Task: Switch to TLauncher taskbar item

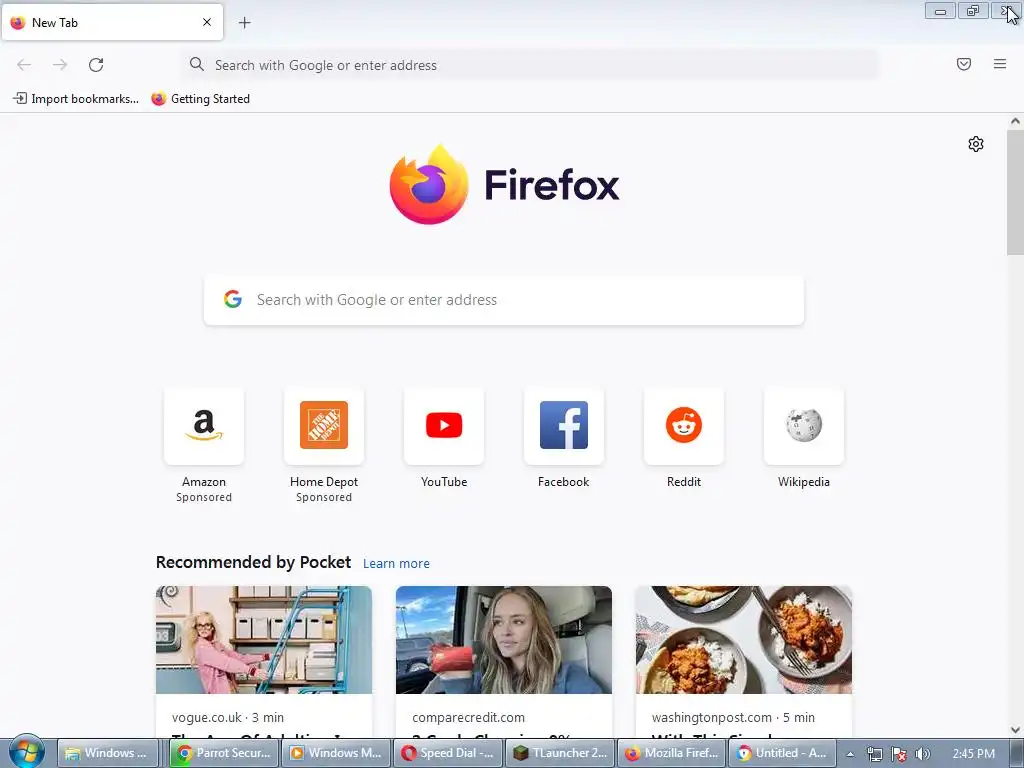Action: 560,753
